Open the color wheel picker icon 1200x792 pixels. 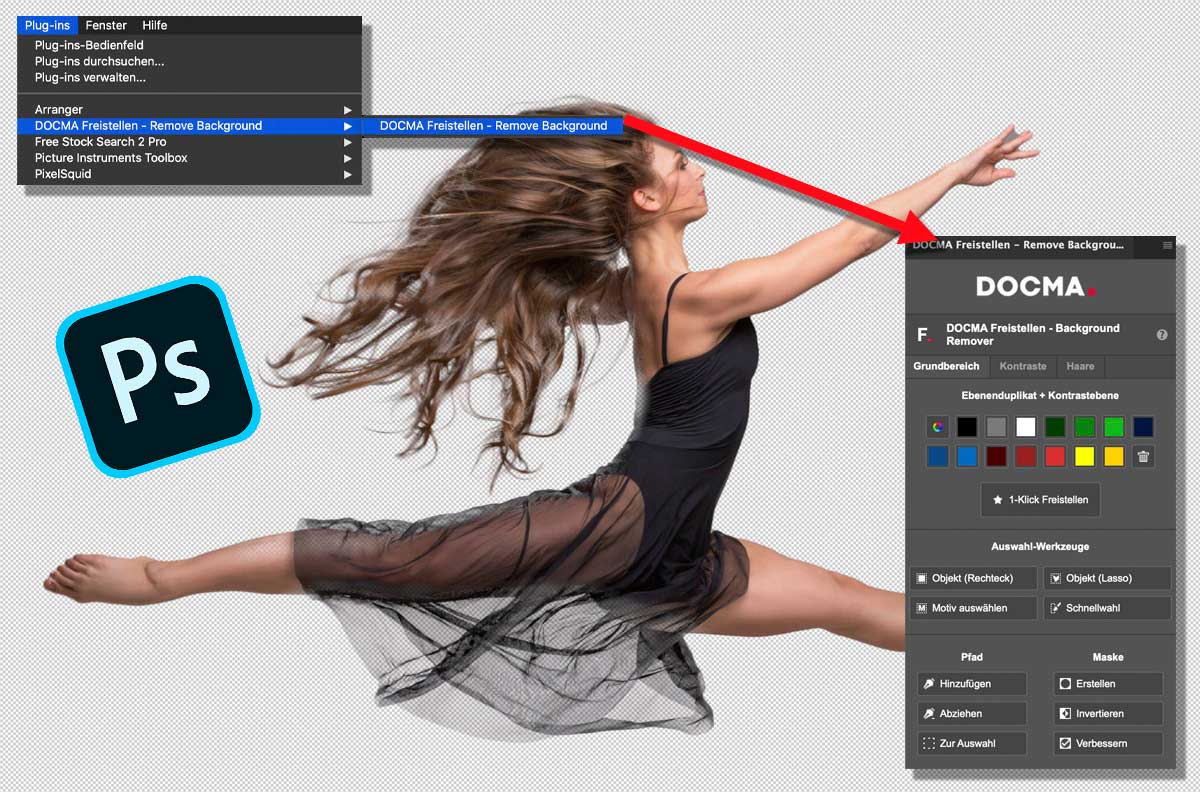(x=937, y=427)
